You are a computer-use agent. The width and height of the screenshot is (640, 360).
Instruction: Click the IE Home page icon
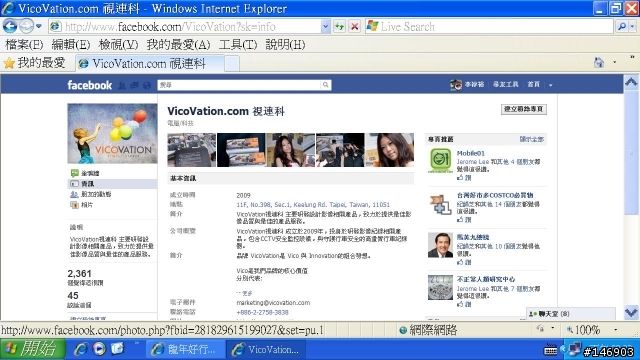tap(599, 62)
